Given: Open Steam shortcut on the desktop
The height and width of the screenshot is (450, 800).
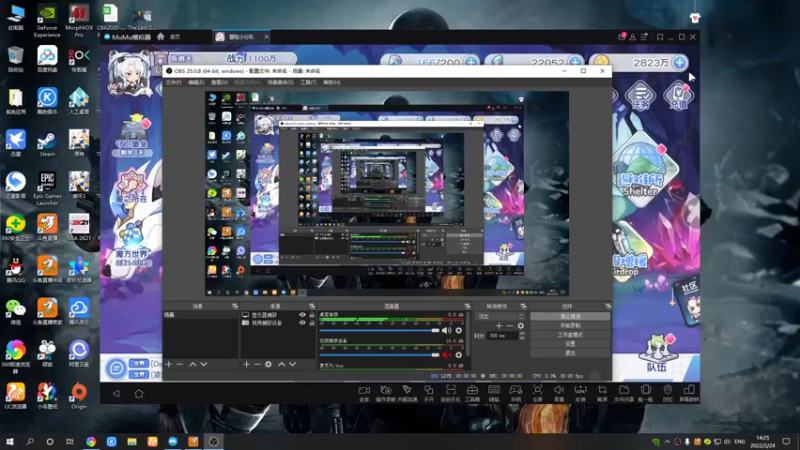Looking at the screenshot, I should (x=47, y=143).
